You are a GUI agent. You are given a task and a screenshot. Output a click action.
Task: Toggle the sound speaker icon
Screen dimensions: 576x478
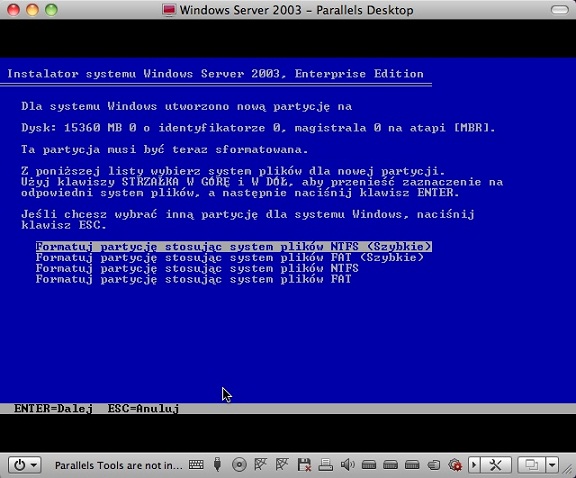[347, 465]
